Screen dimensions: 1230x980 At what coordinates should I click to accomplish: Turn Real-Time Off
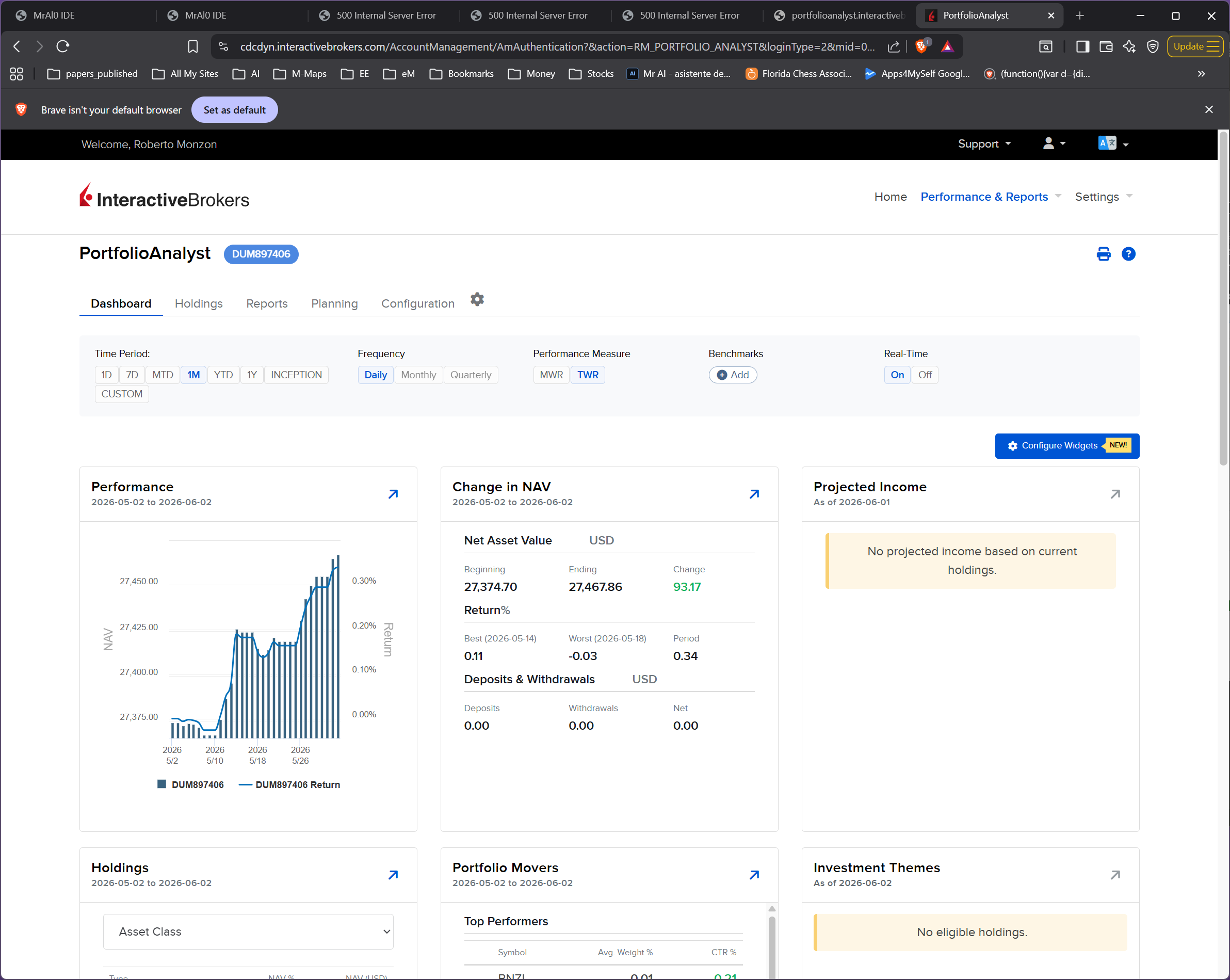(x=924, y=375)
